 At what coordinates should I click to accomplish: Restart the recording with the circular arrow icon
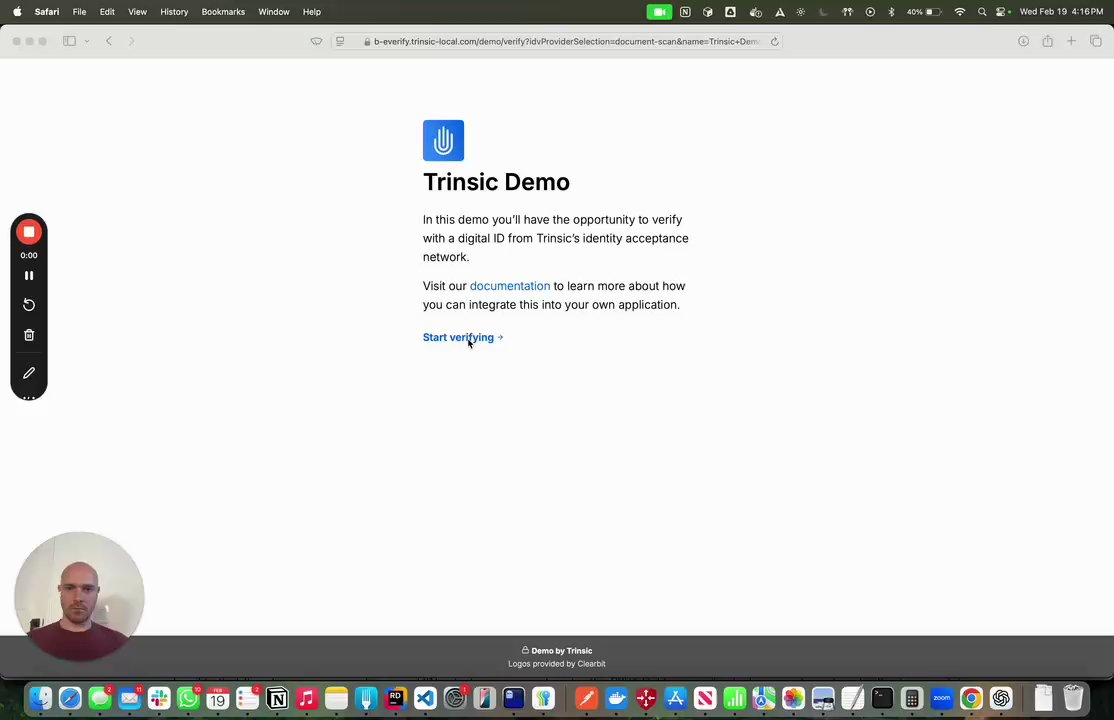tap(29, 305)
